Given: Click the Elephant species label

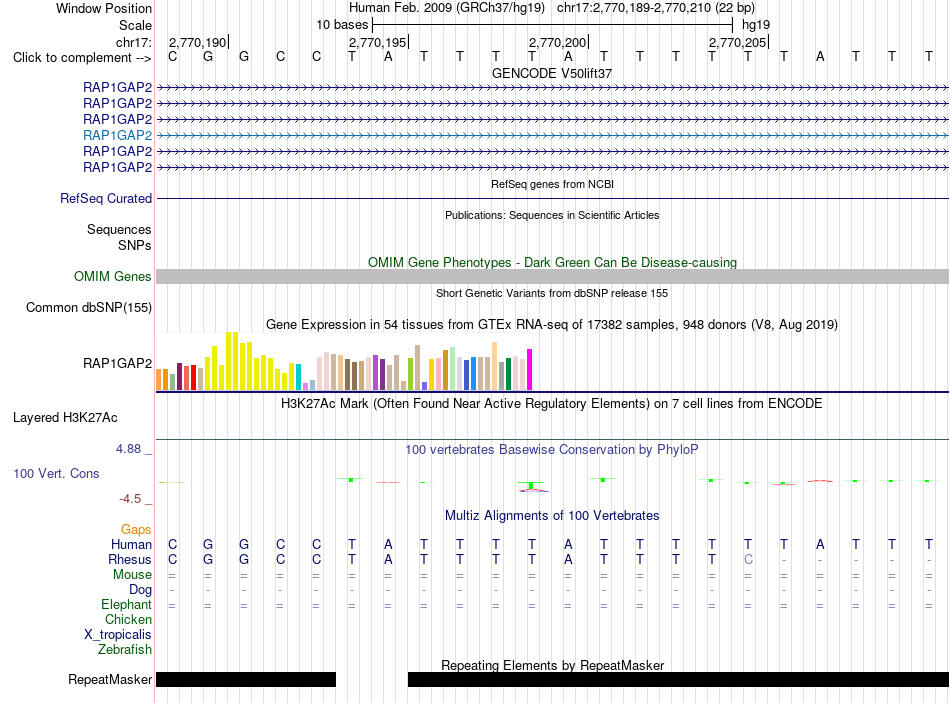Looking at the screenshot, I should (x=127, y=604).
